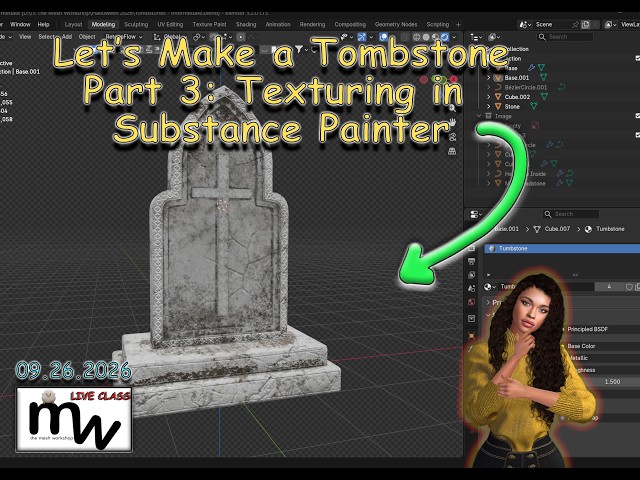Click the mesh data icon beside Cube.002
This screenshot has height=480, width=640.
pyautogui.click(x=544, y=97)
